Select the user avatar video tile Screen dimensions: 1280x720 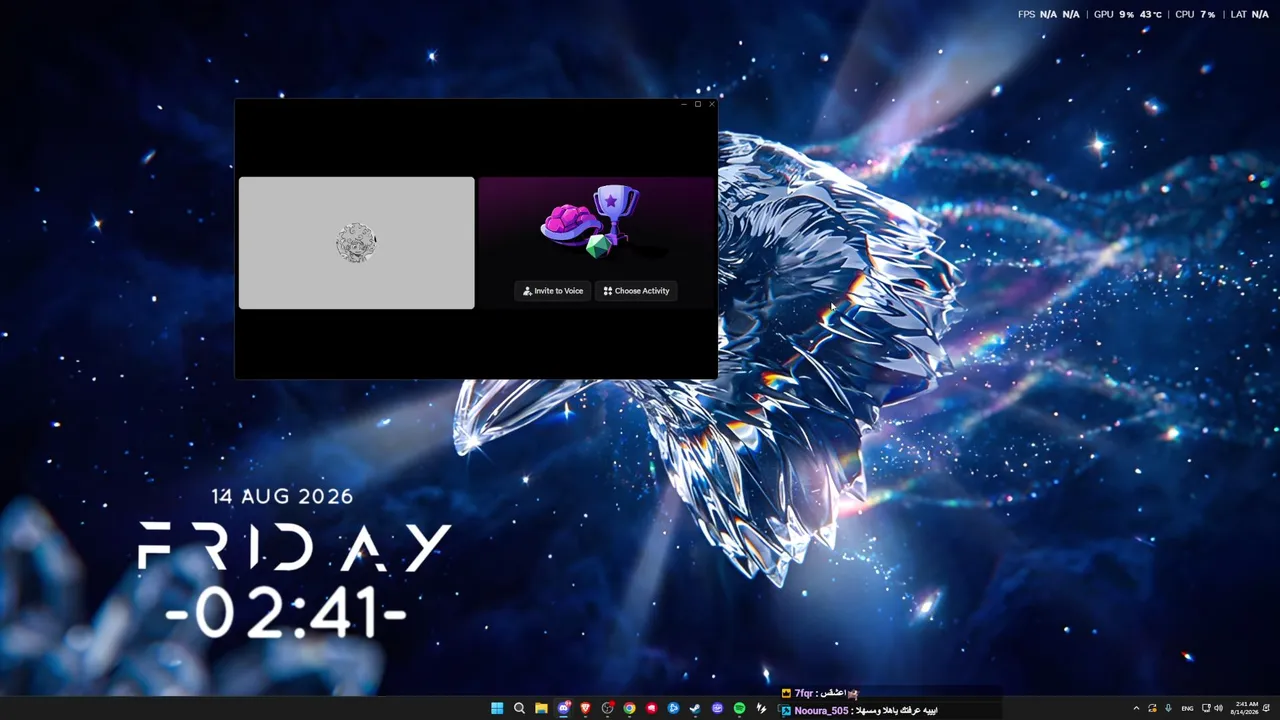coord(356,243)
